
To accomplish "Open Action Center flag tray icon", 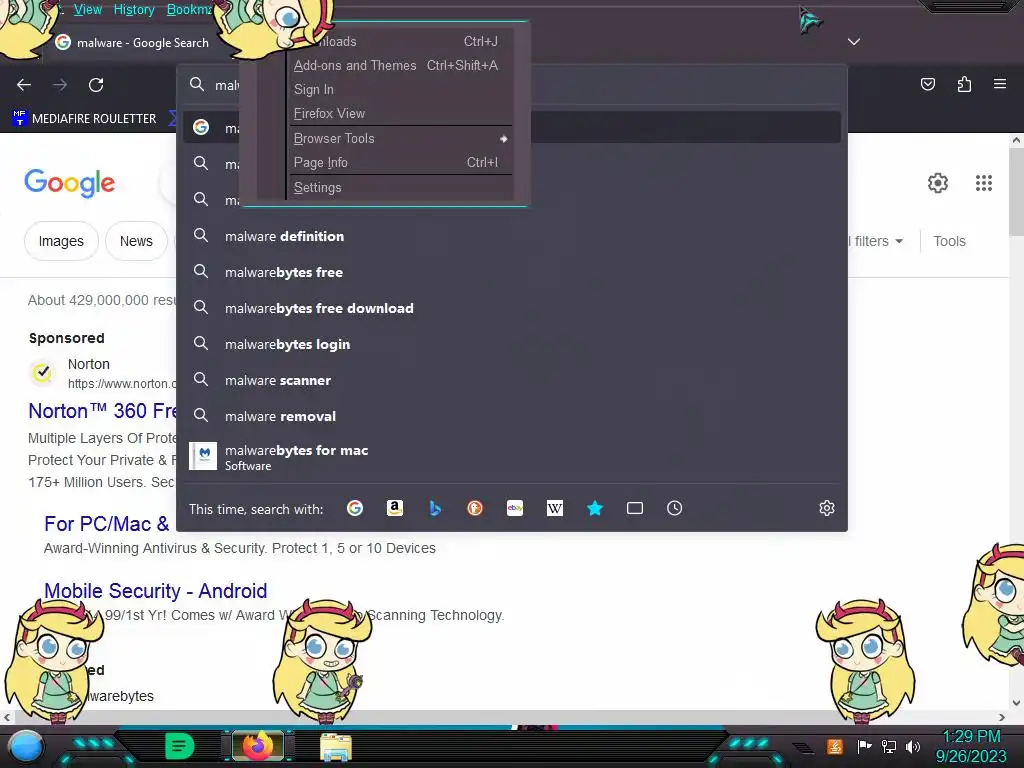I will pos(865,746).
